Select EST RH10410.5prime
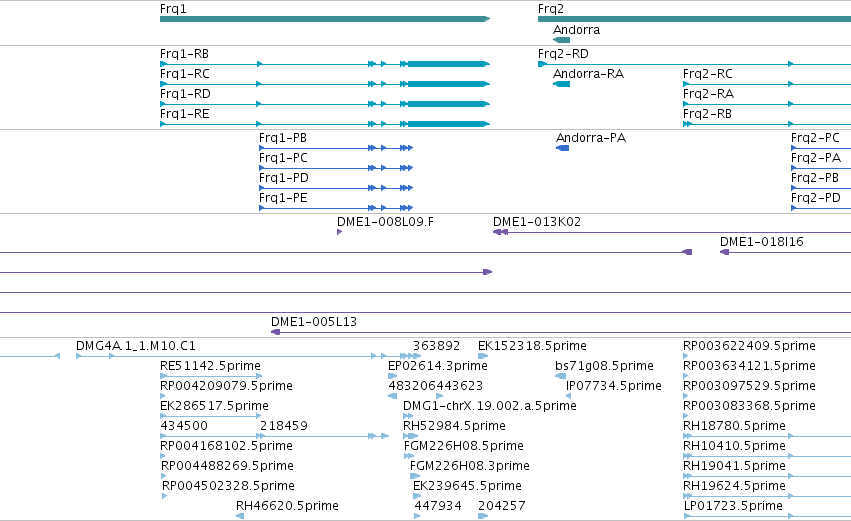This screenshot has height=521, width=851. 734,446
